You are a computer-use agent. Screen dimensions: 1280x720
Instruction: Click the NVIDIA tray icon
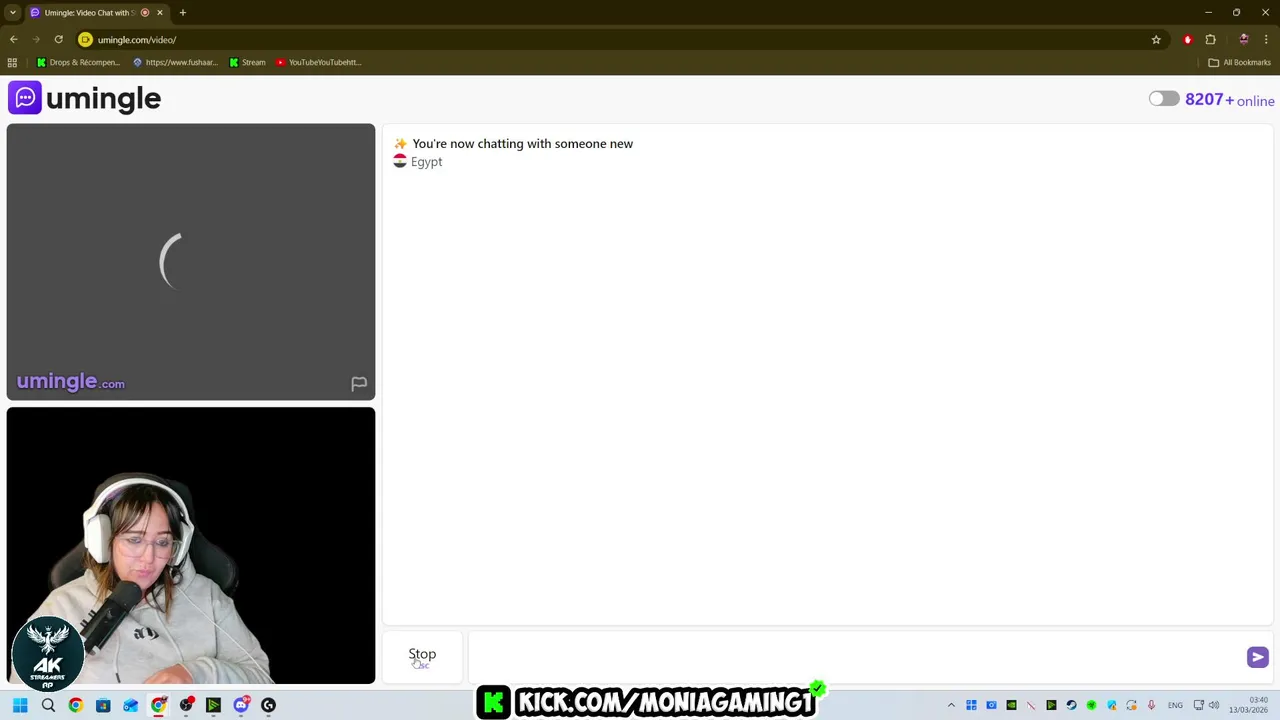(1011, 705)
